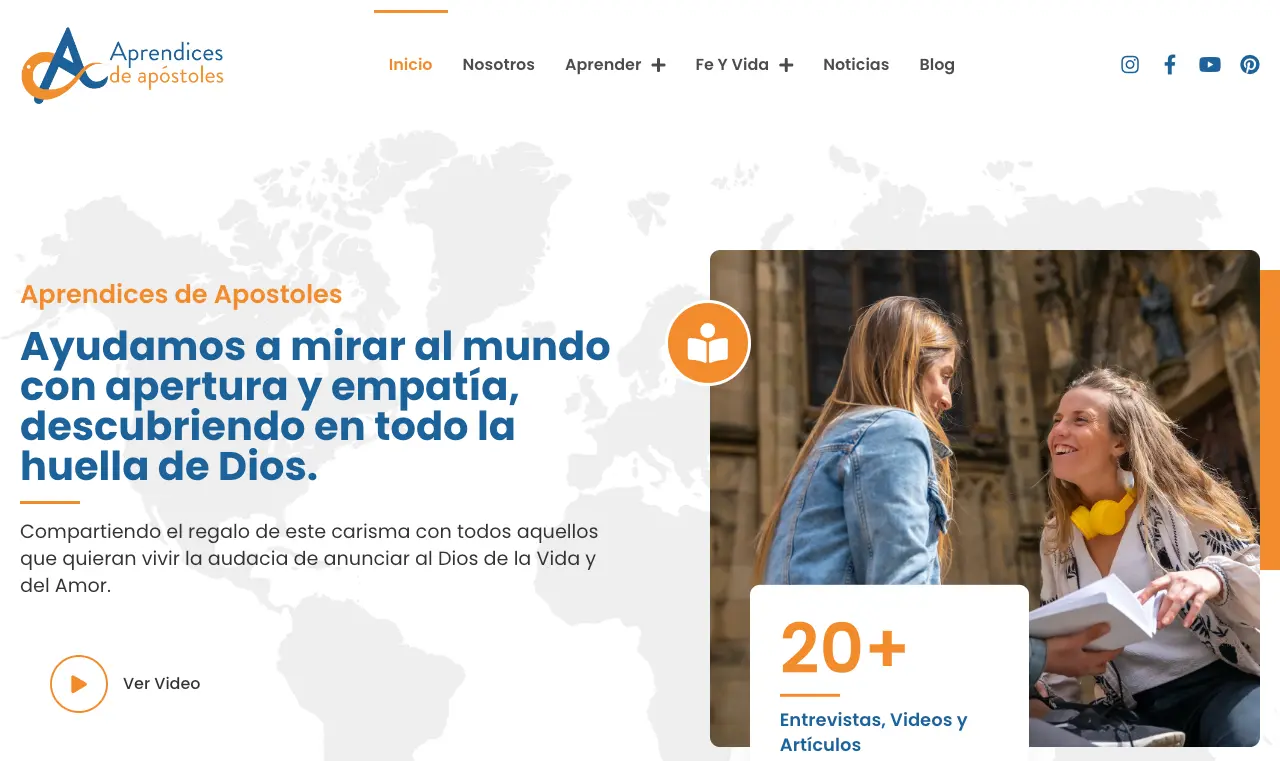Open the Blog menu item
Image resolution: width=1280 pixels, height=761 pixels.
(x=937, y=65)
